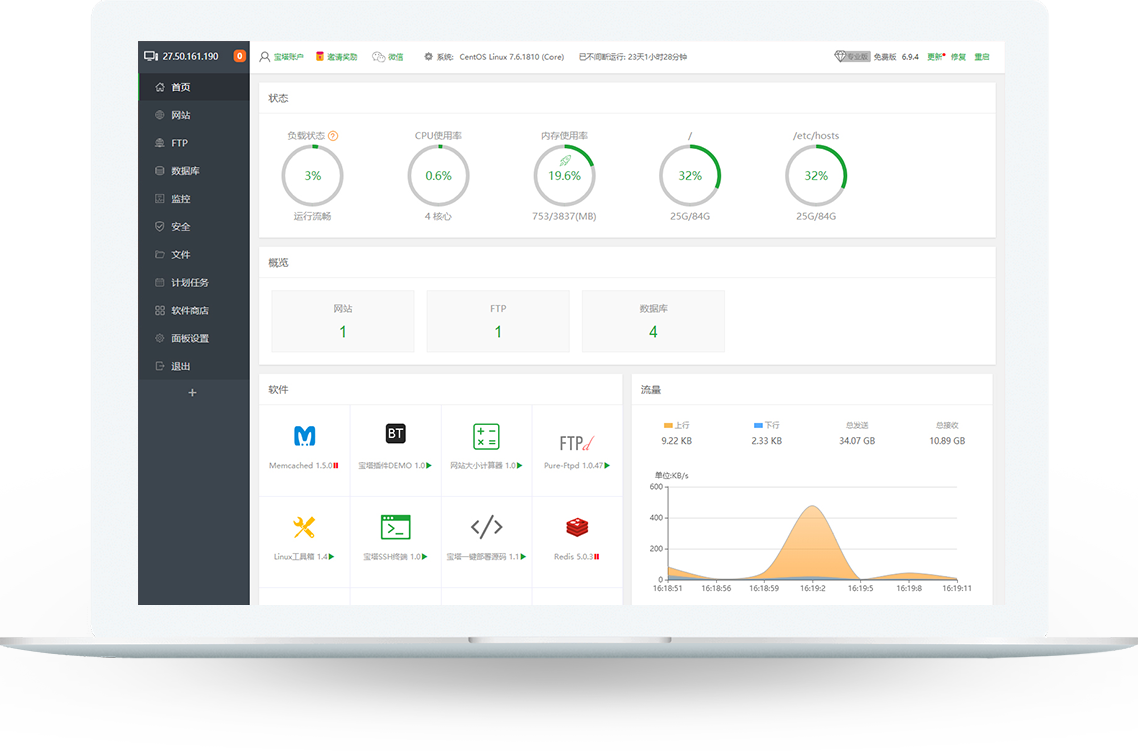The height and width of the screenshot is (751, 1138).
Task: Open the 宝塔SSH终端 terminal icon
Action: coord(395,527)
